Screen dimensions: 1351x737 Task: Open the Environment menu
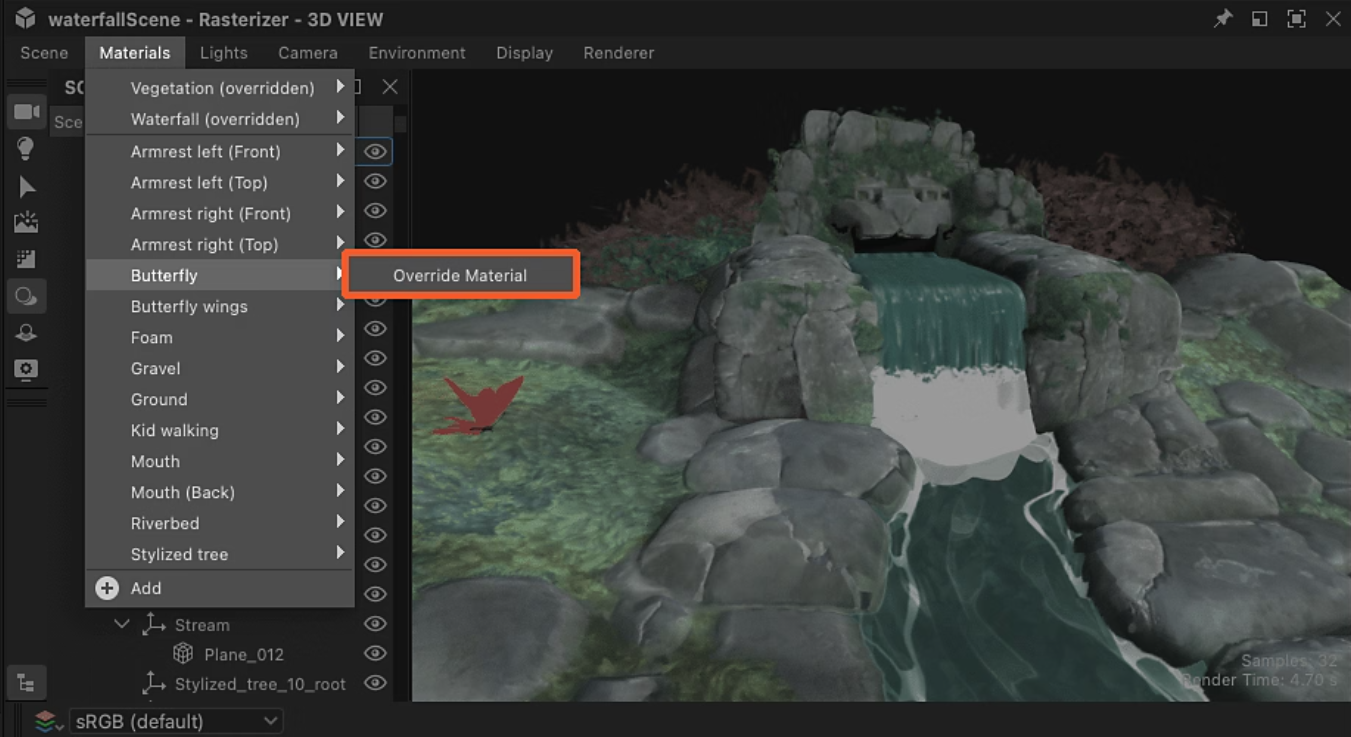click(417, 53)
